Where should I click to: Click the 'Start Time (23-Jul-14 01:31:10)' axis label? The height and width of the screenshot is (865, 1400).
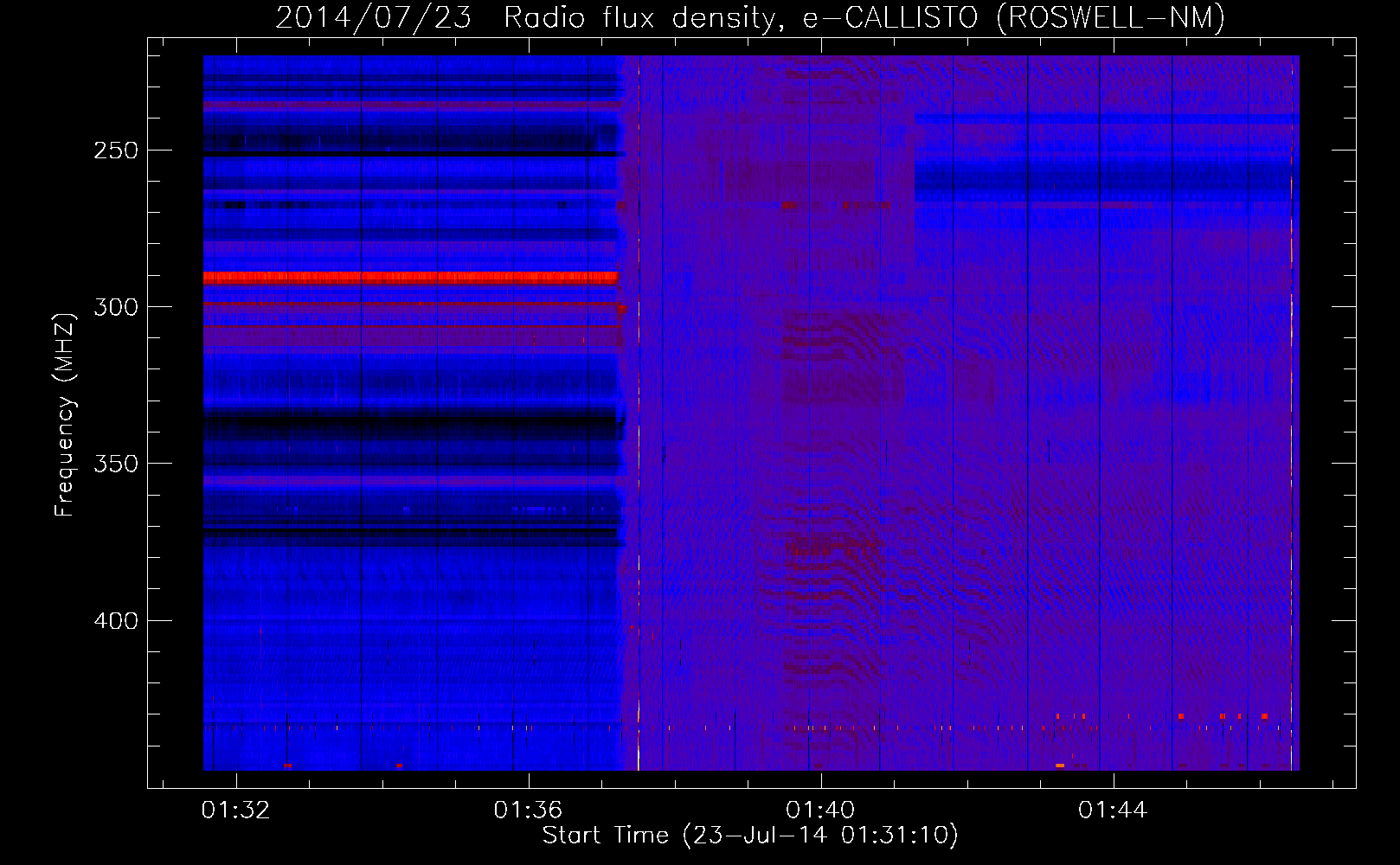pyautogui.click(x=750, y=836)
